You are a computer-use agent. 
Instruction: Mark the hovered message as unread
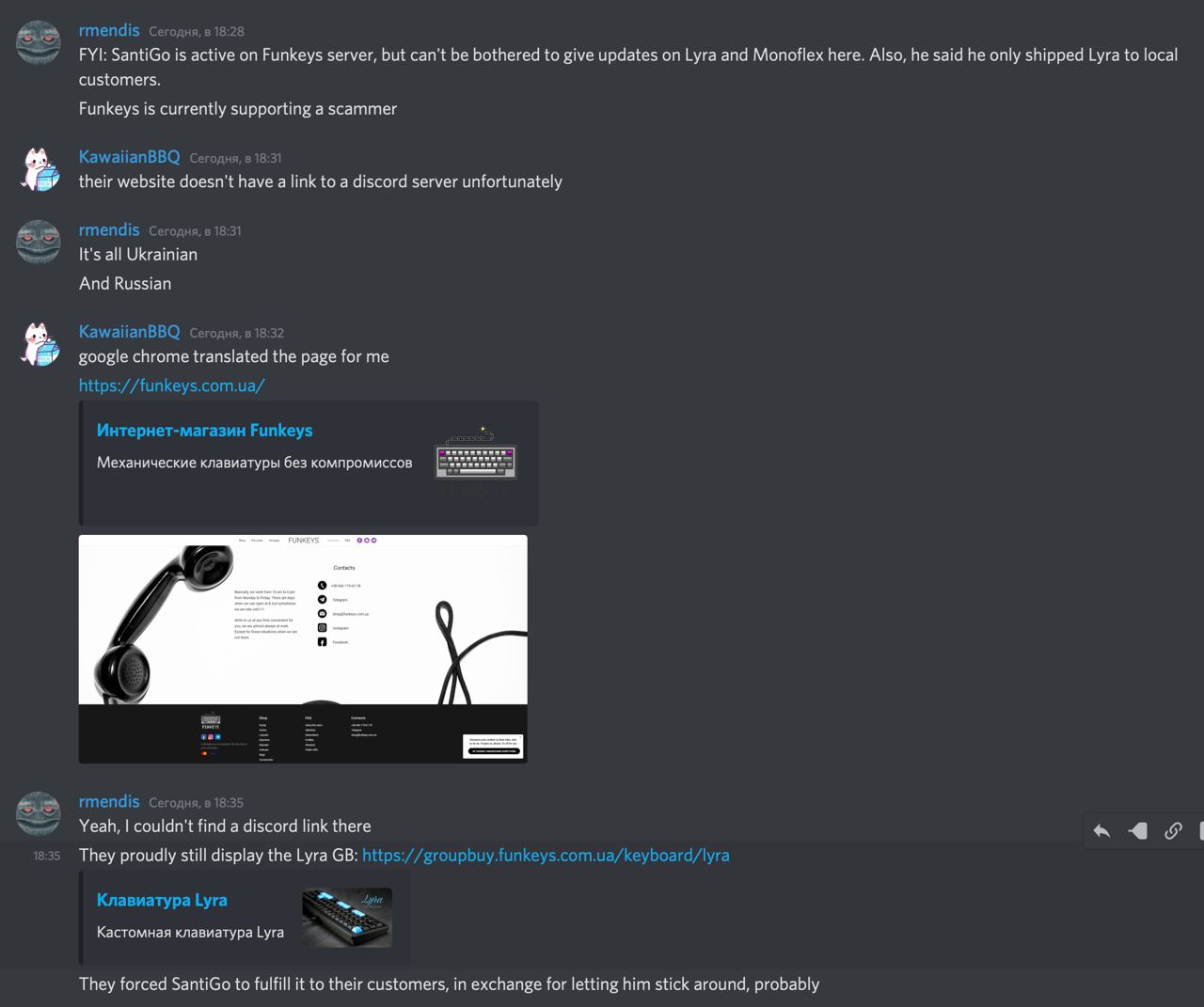[1137, 831]
